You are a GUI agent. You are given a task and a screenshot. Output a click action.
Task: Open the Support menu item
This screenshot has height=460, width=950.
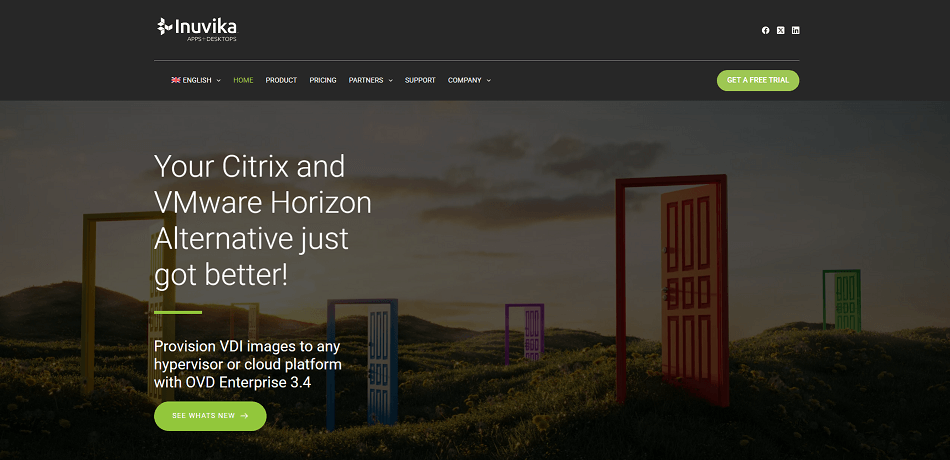[x=420, y=80]
